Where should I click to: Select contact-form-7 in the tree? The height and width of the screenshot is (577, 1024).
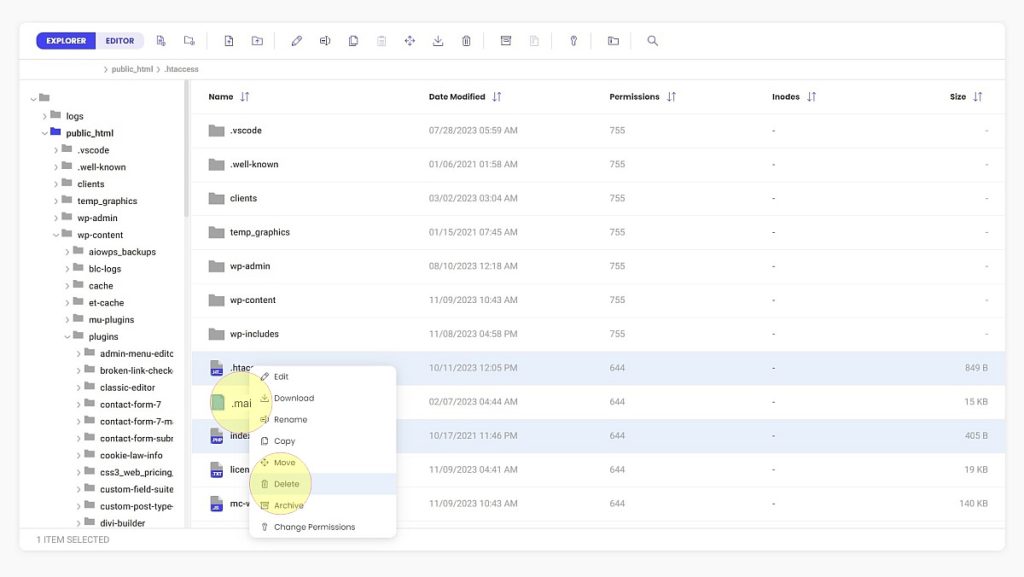(131, 405)
